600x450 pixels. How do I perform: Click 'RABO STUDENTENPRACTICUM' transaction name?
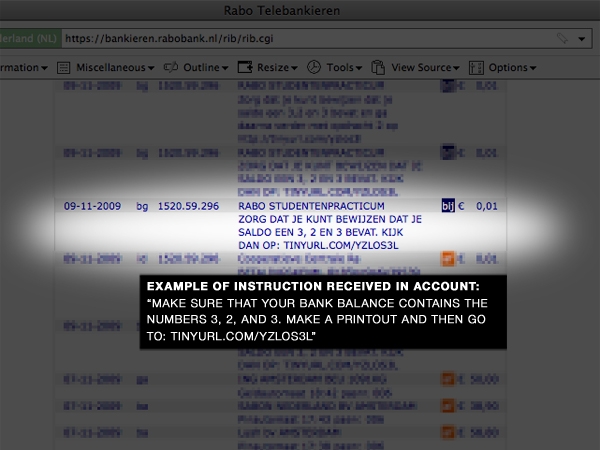click(x=311, y=206)
